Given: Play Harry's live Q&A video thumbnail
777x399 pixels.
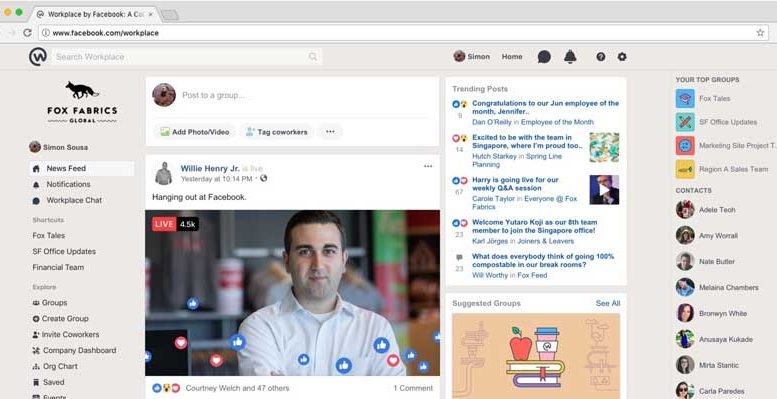Looking at the screenshot, I should 604,190.
